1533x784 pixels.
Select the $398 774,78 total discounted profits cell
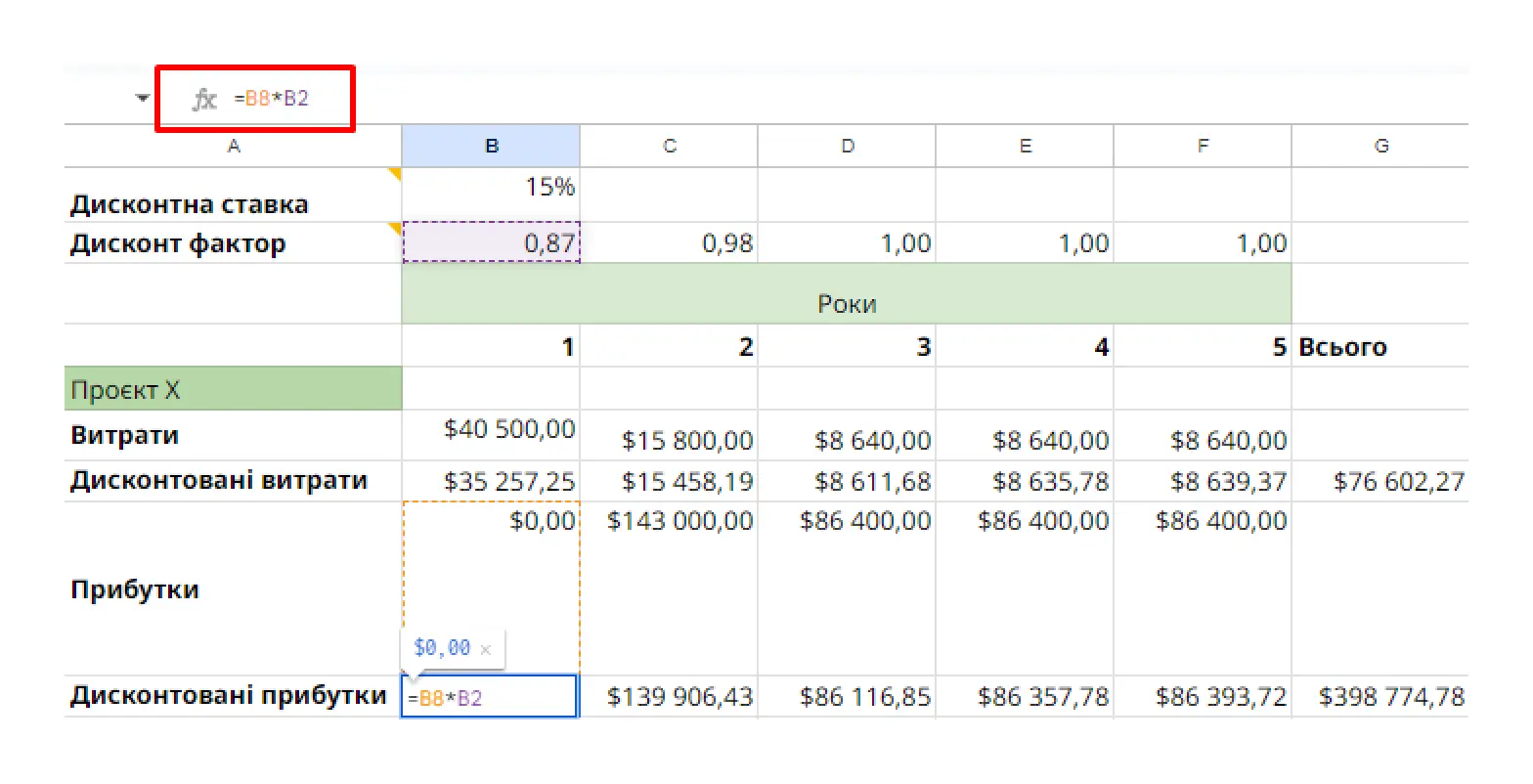1380,697
